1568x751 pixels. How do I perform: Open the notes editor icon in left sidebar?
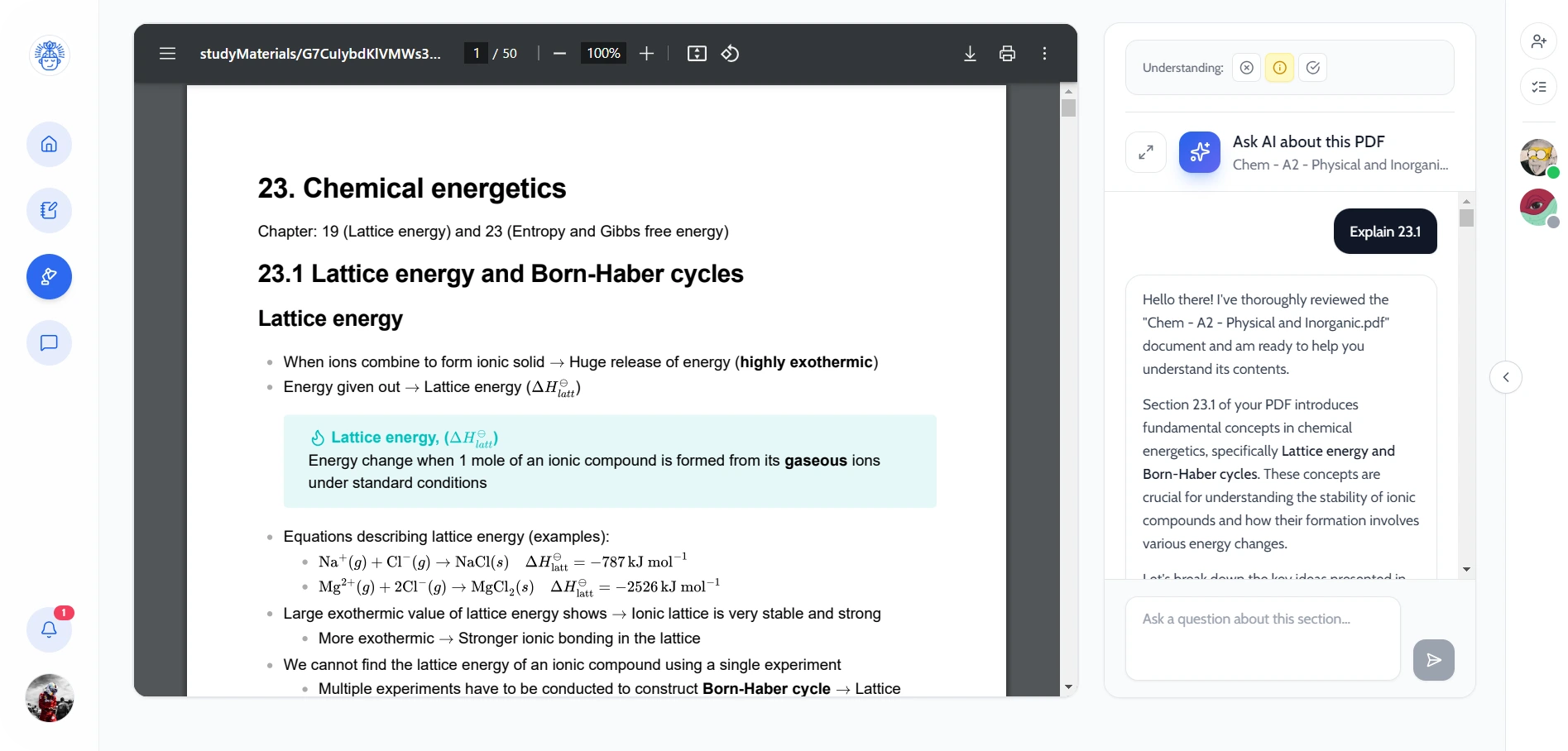(x=49, y=210)
